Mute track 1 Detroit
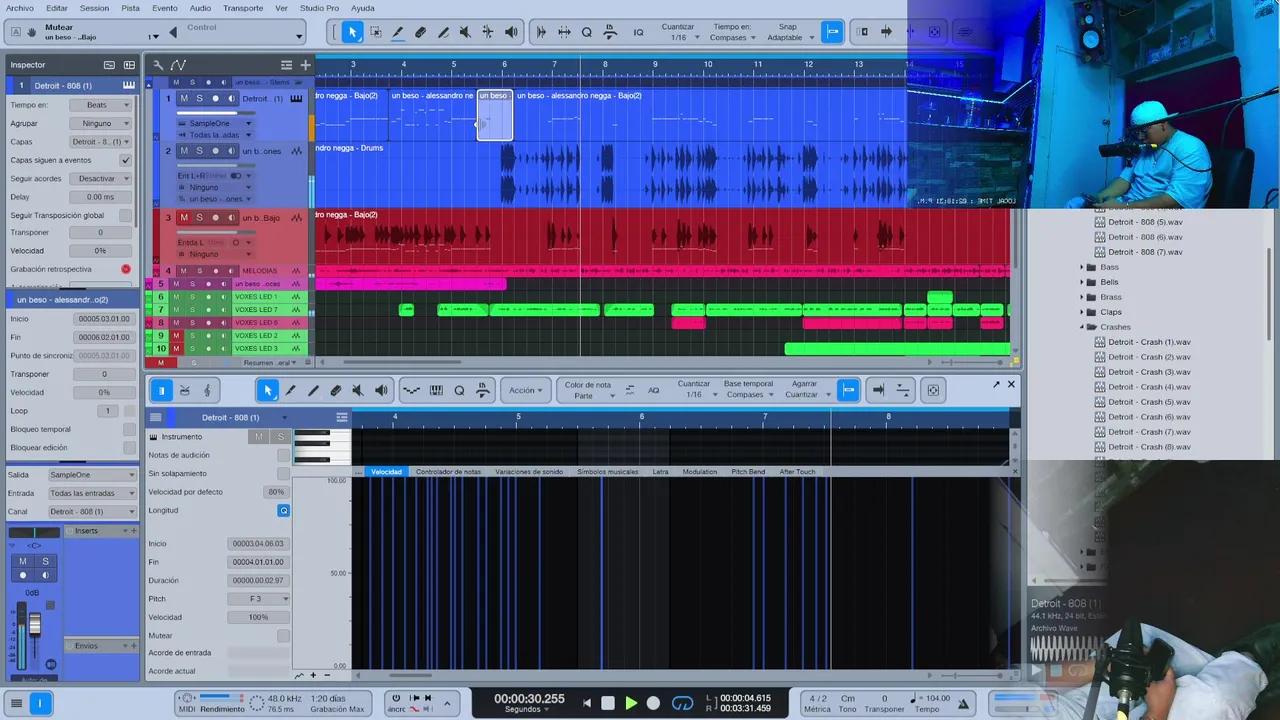This screenshot has width=1280, height=720. pos(183,98)
